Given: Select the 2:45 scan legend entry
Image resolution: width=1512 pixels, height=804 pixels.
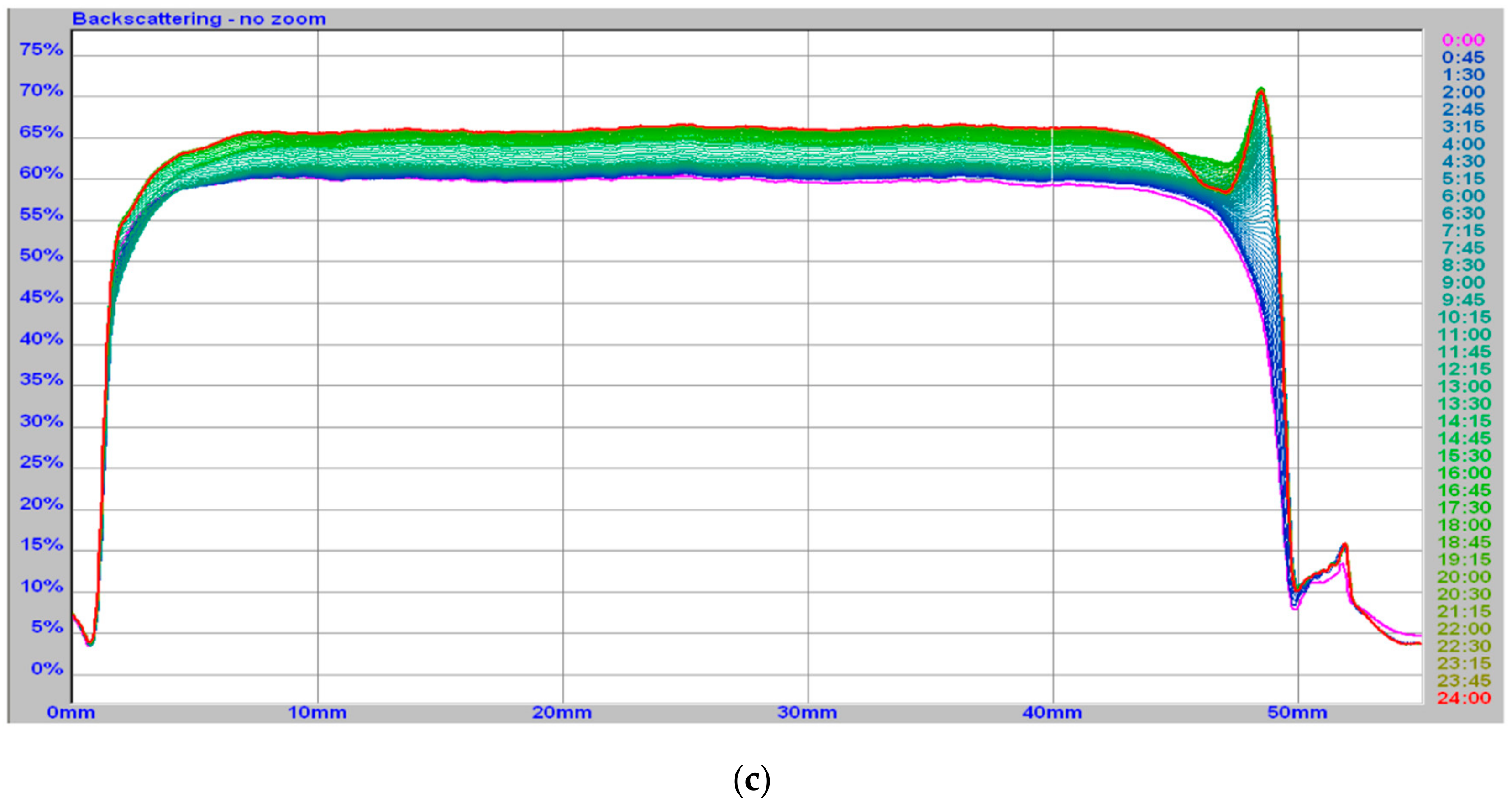Looking at the screenshot, I should tap(1463, 110).
